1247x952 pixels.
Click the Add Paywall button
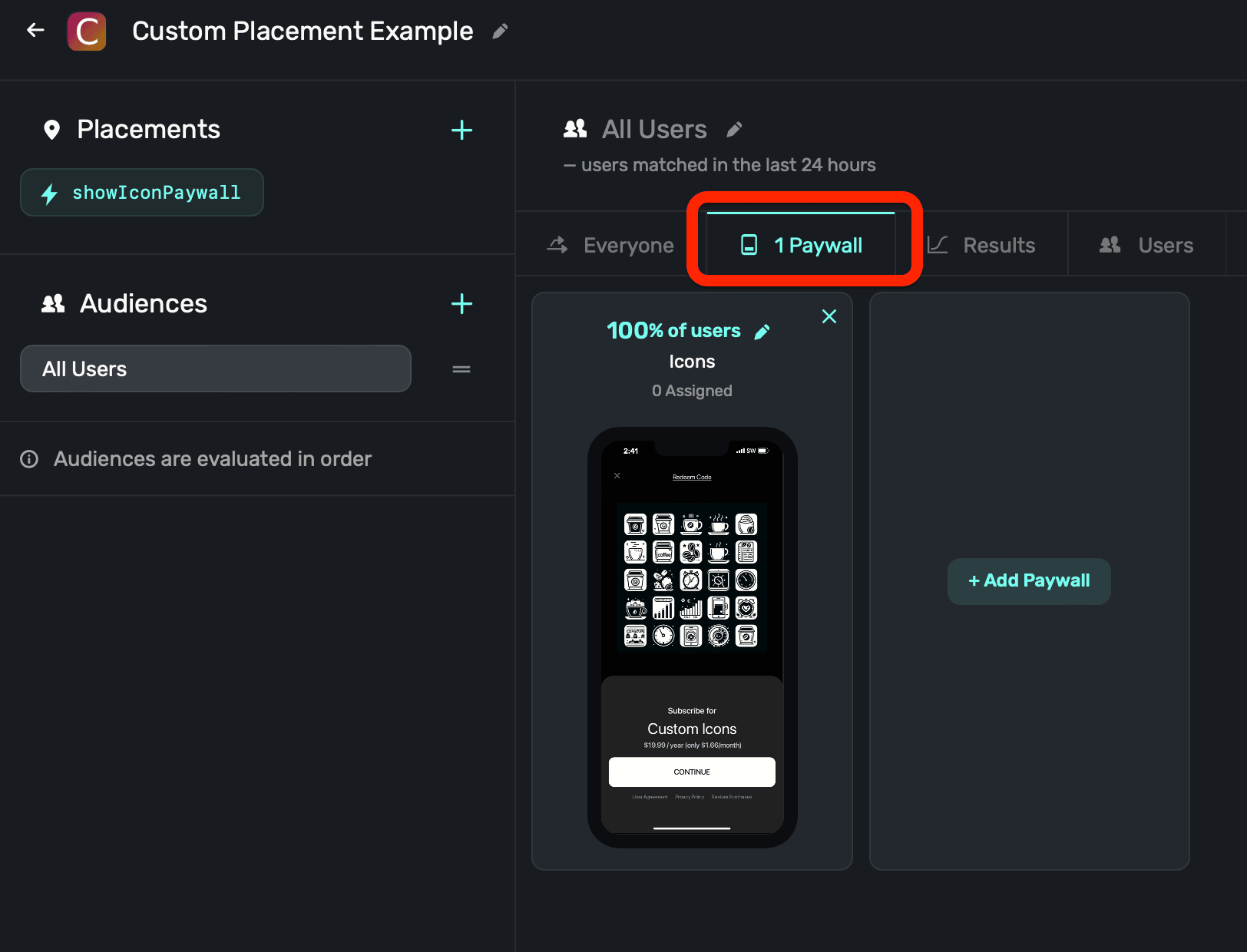pyautogui.click(x=1029, y=581)
